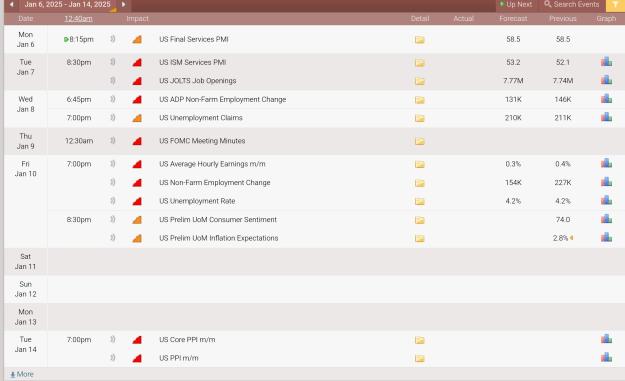Screen dimensions: 625x381
Task: Show graph for US ADP Non-Farm Employment Change
Action: [x=606, y=98]
